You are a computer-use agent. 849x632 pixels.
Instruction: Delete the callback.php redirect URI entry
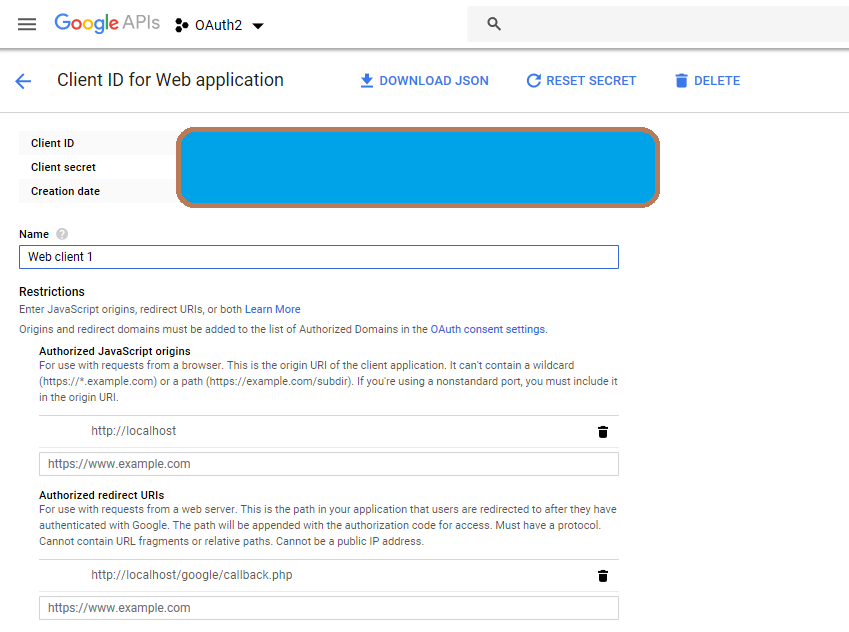click(603, 576)
